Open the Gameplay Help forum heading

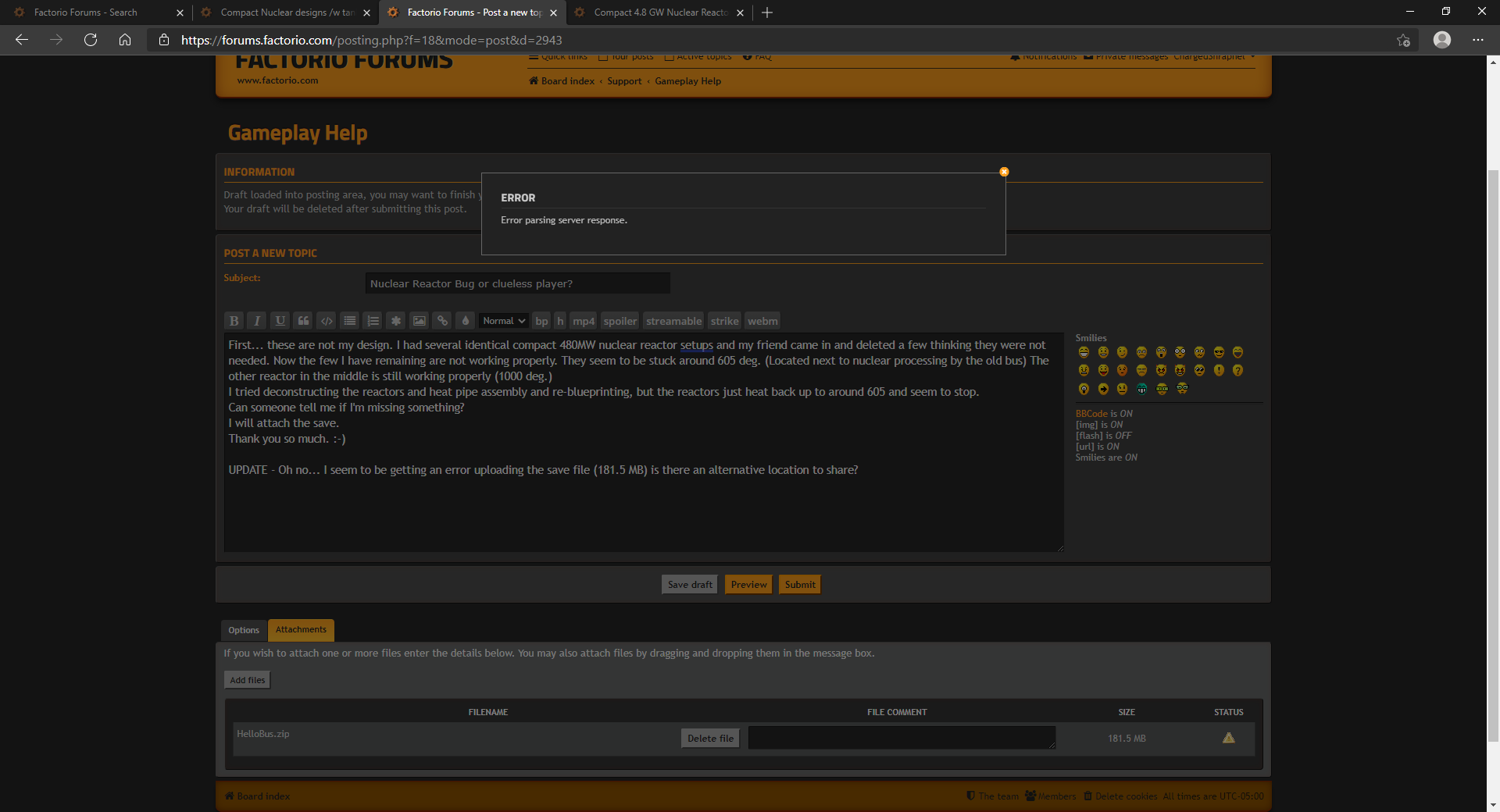[x=298, y=133]
